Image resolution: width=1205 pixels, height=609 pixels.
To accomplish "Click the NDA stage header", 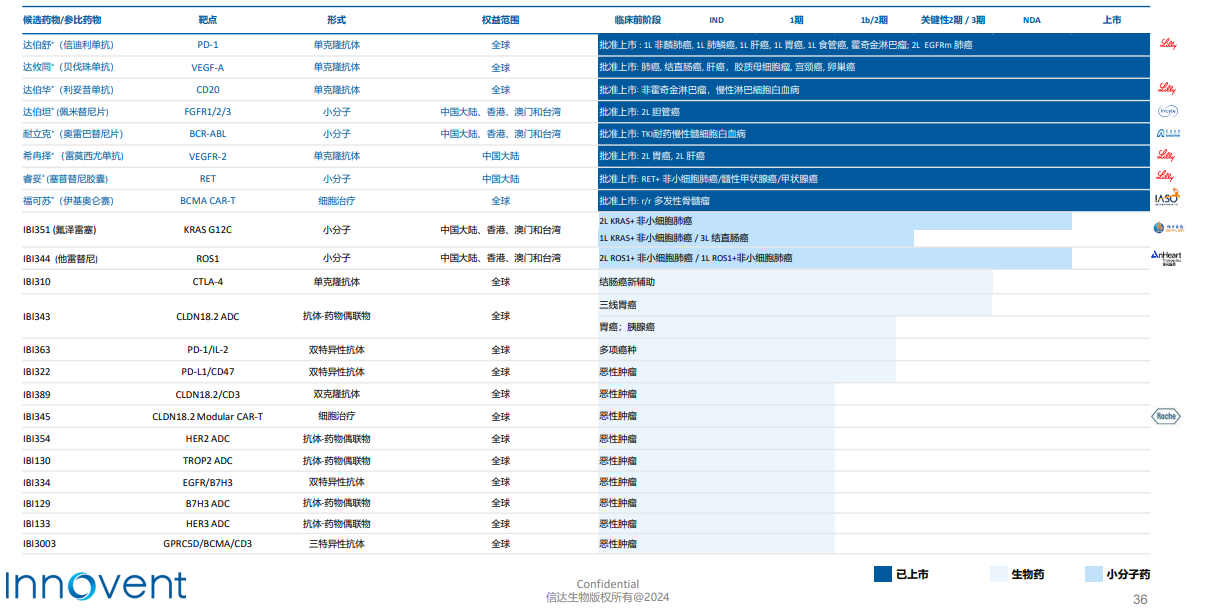I will point(1031,20).
